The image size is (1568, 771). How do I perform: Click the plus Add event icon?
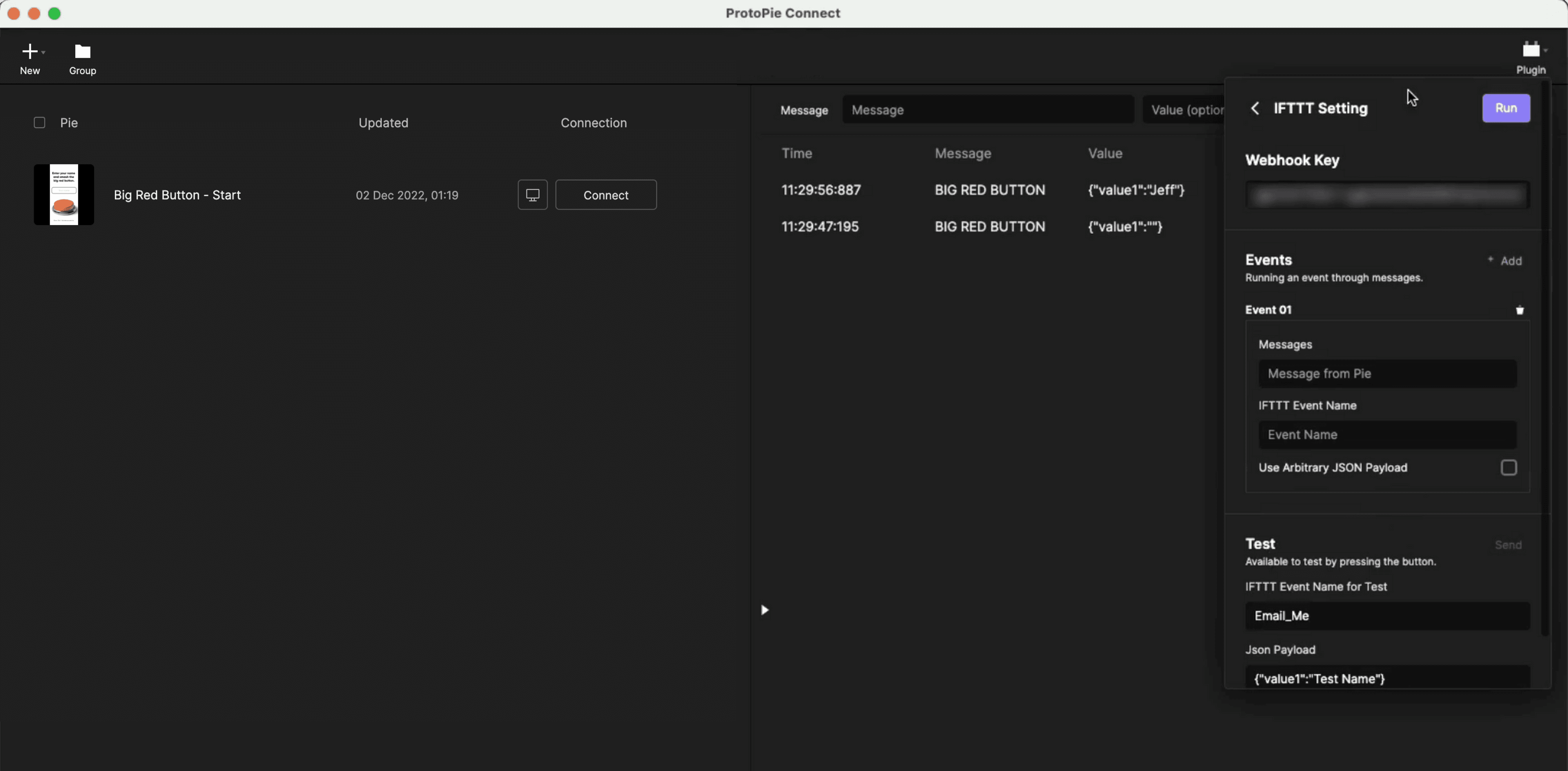(1491, 260)
